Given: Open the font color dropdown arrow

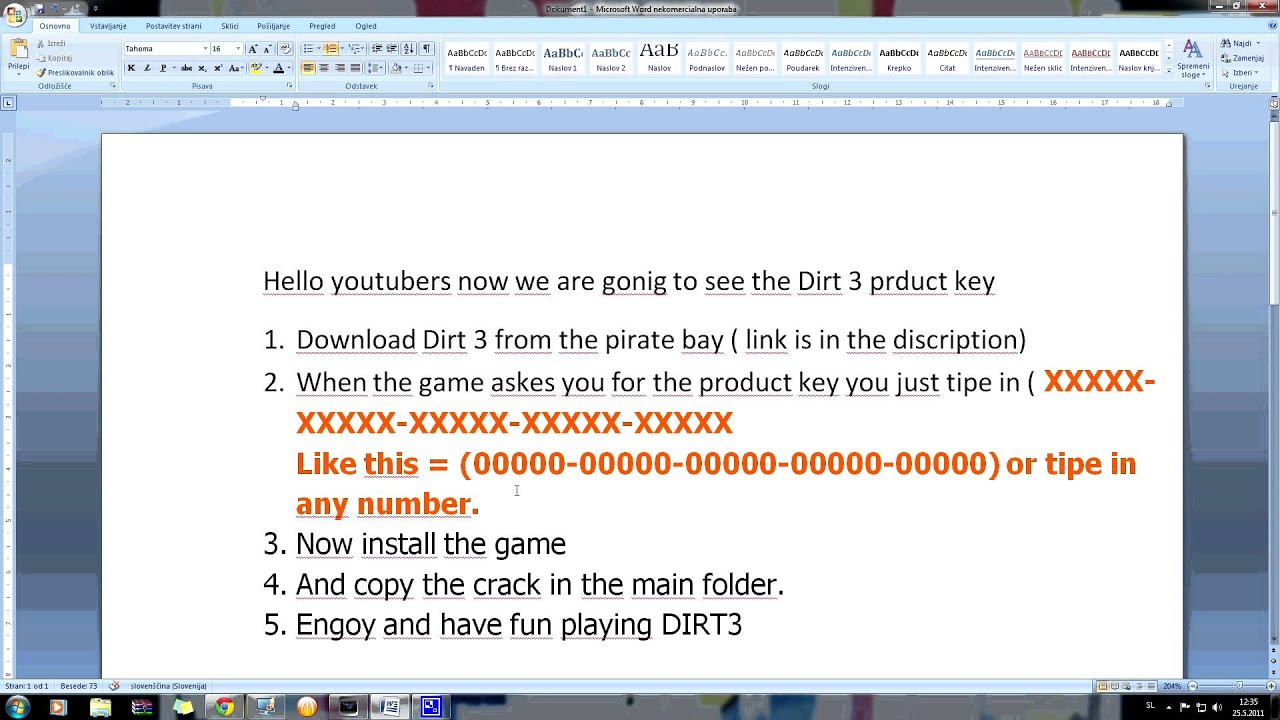Looking at the screenshot, I should pos(289,68).
